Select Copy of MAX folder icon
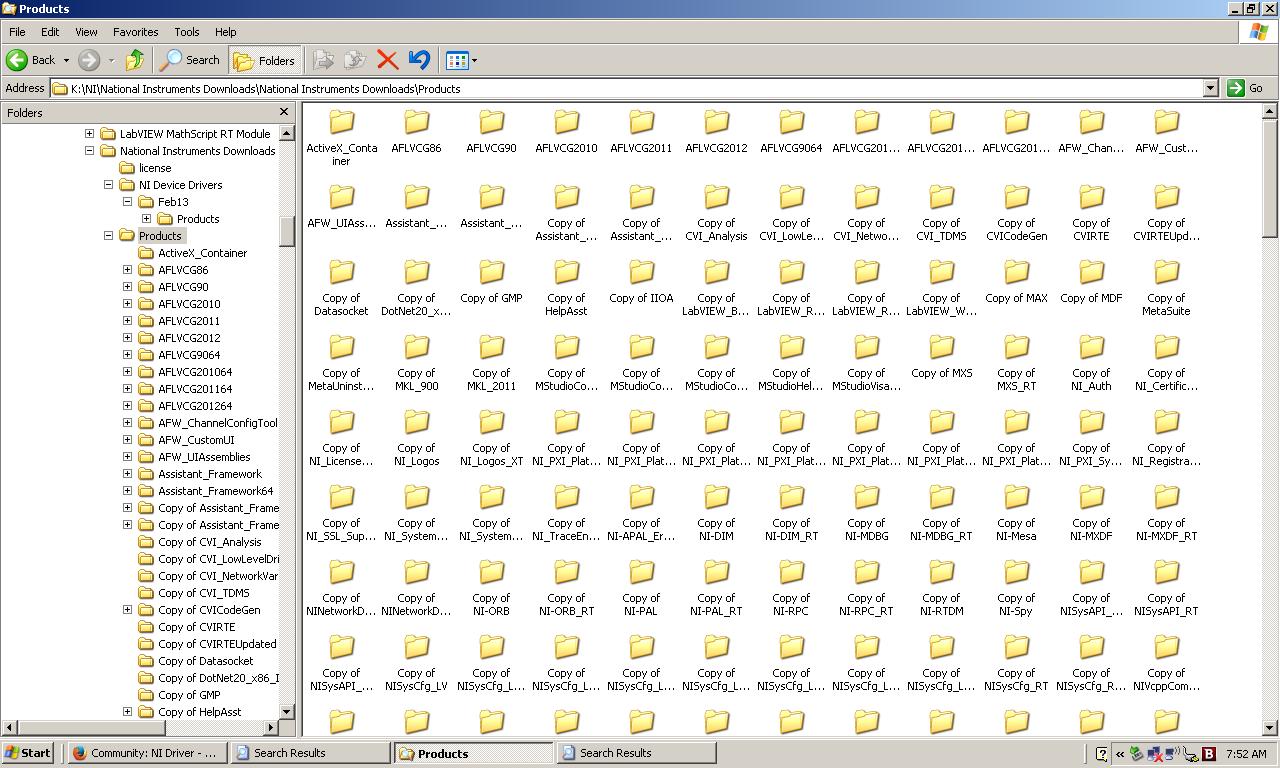1280x768 pixels. [1016, 272]
